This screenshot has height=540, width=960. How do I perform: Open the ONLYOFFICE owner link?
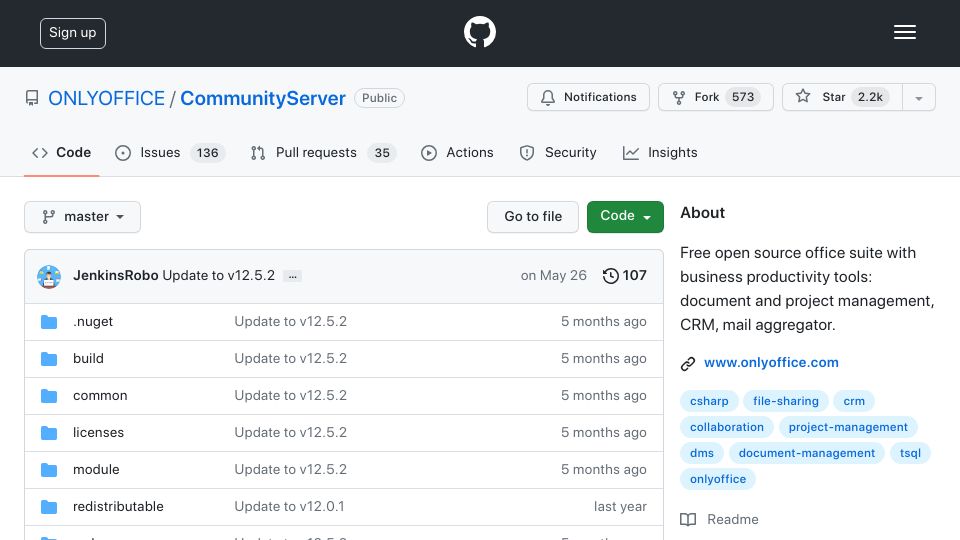click(107, 98)
